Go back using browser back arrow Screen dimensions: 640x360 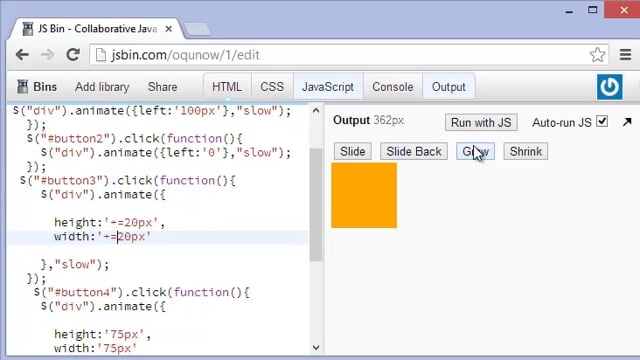22,55
